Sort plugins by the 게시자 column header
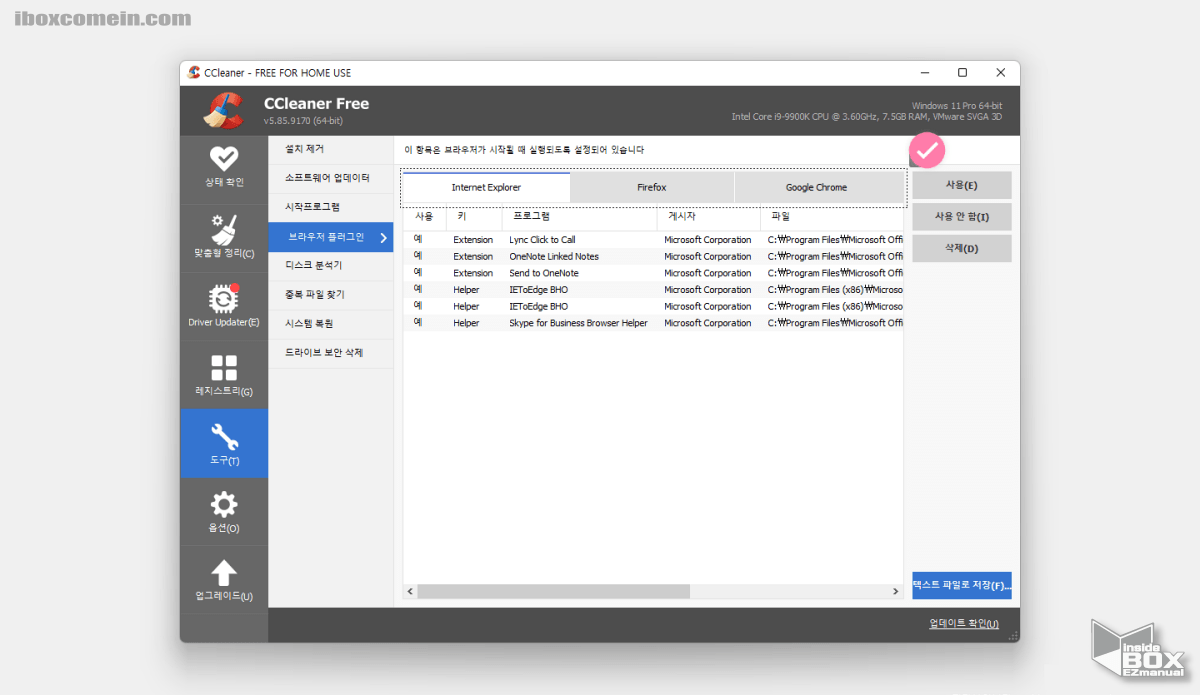 (x=685, y=216)
